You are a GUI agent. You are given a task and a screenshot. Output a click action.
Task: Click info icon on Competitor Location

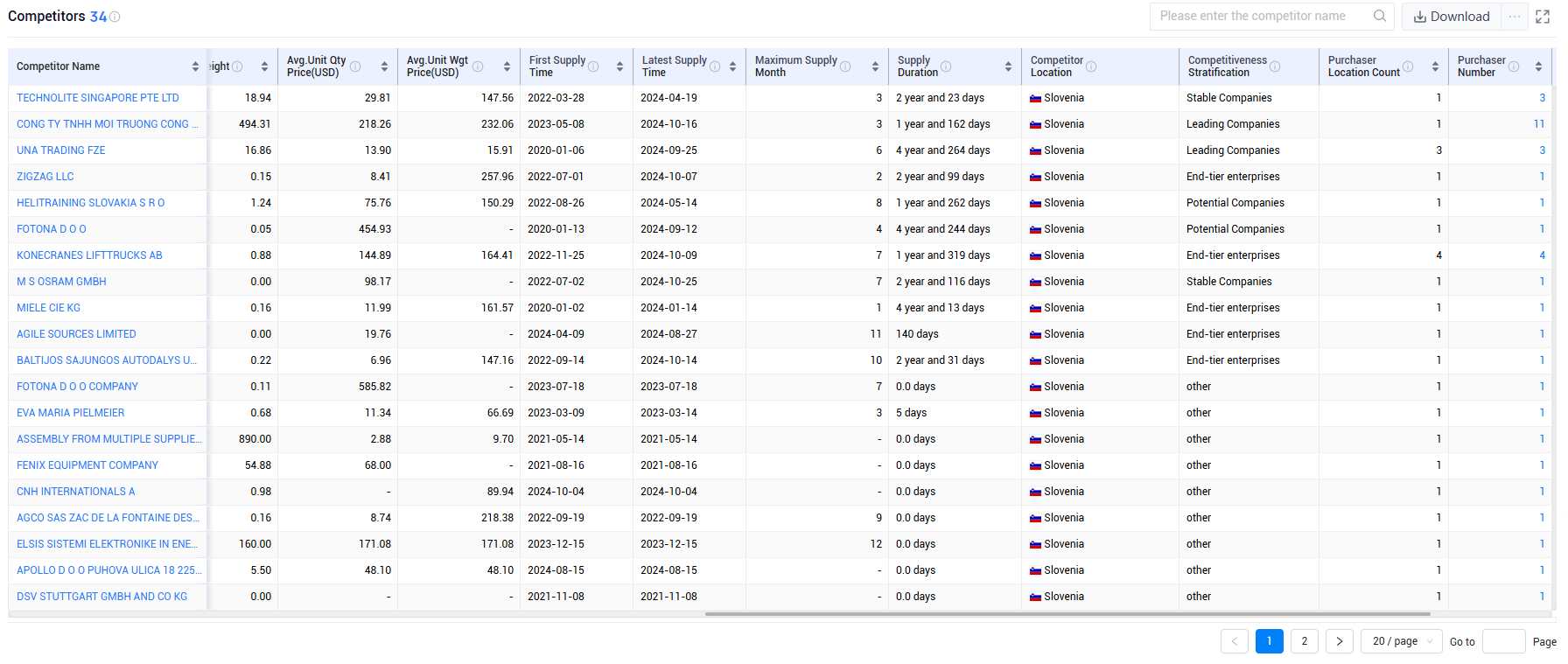tap(1091, 66)
